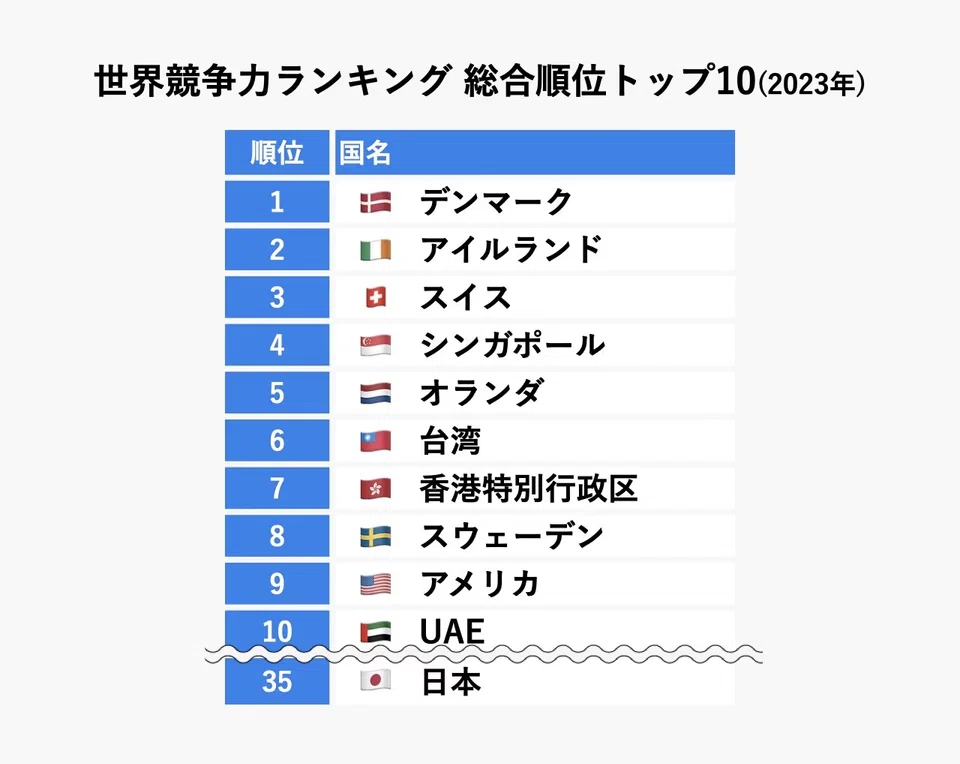Click the Denmark flag icon
This screenshot has width=960, height=764.
pos(375,203)
